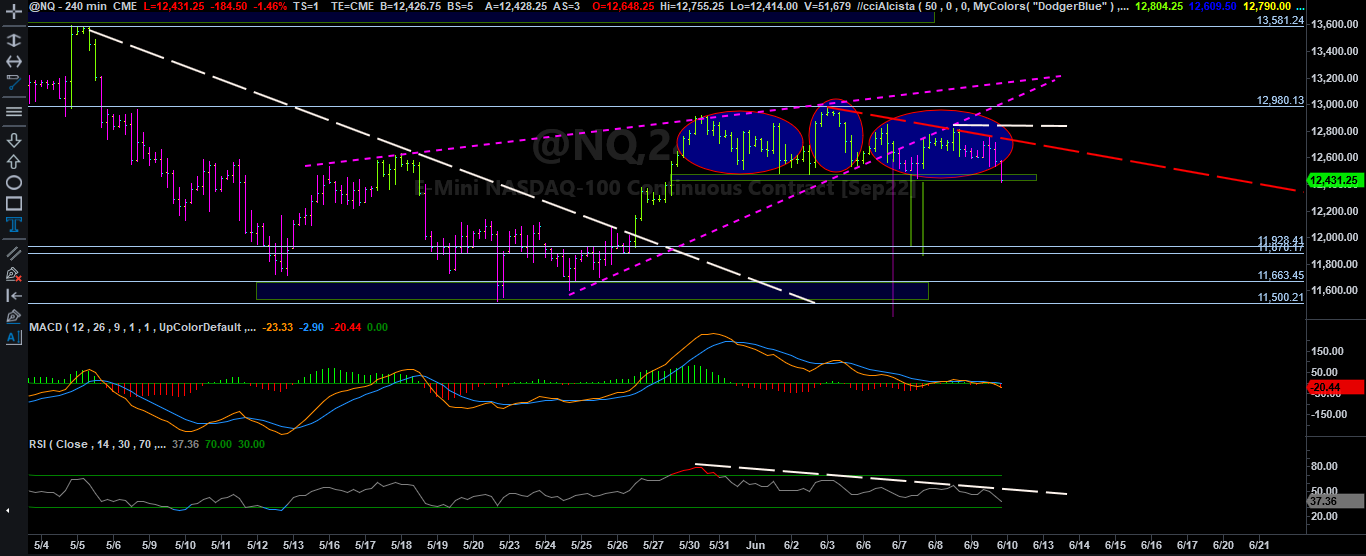The width and height of the screenshot is (1366, 556).
Task: Click the 11,663.45 horizontal line label
Action: point(1280,275)
